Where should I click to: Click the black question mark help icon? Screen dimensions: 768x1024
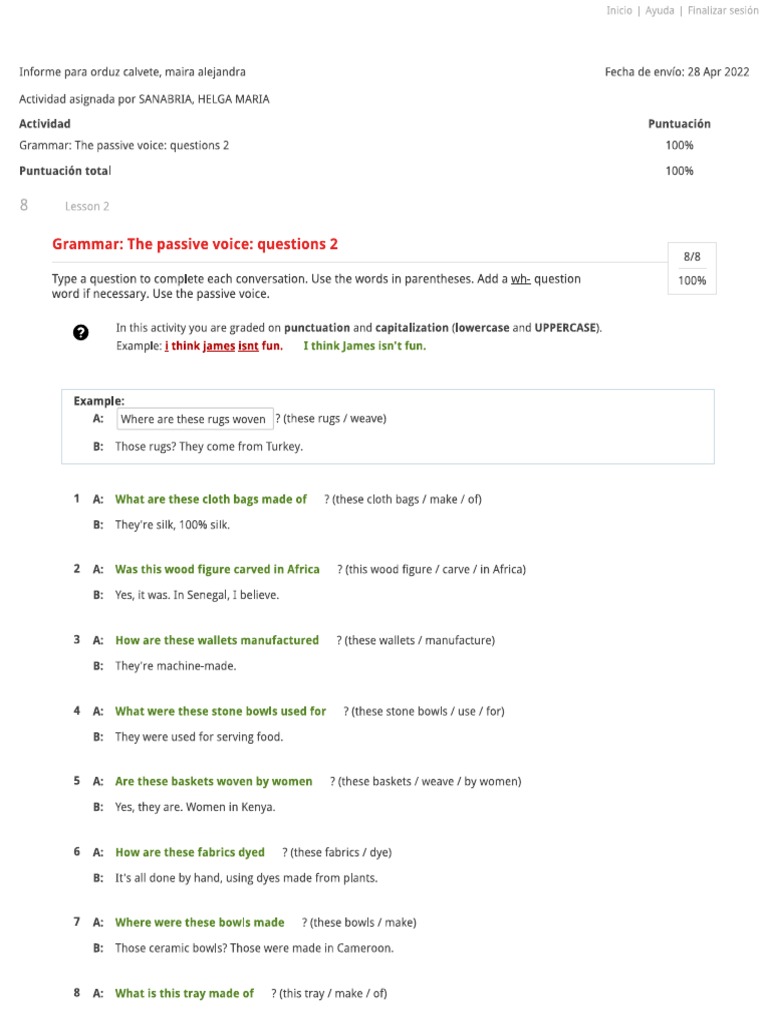(x=81, y=333)
